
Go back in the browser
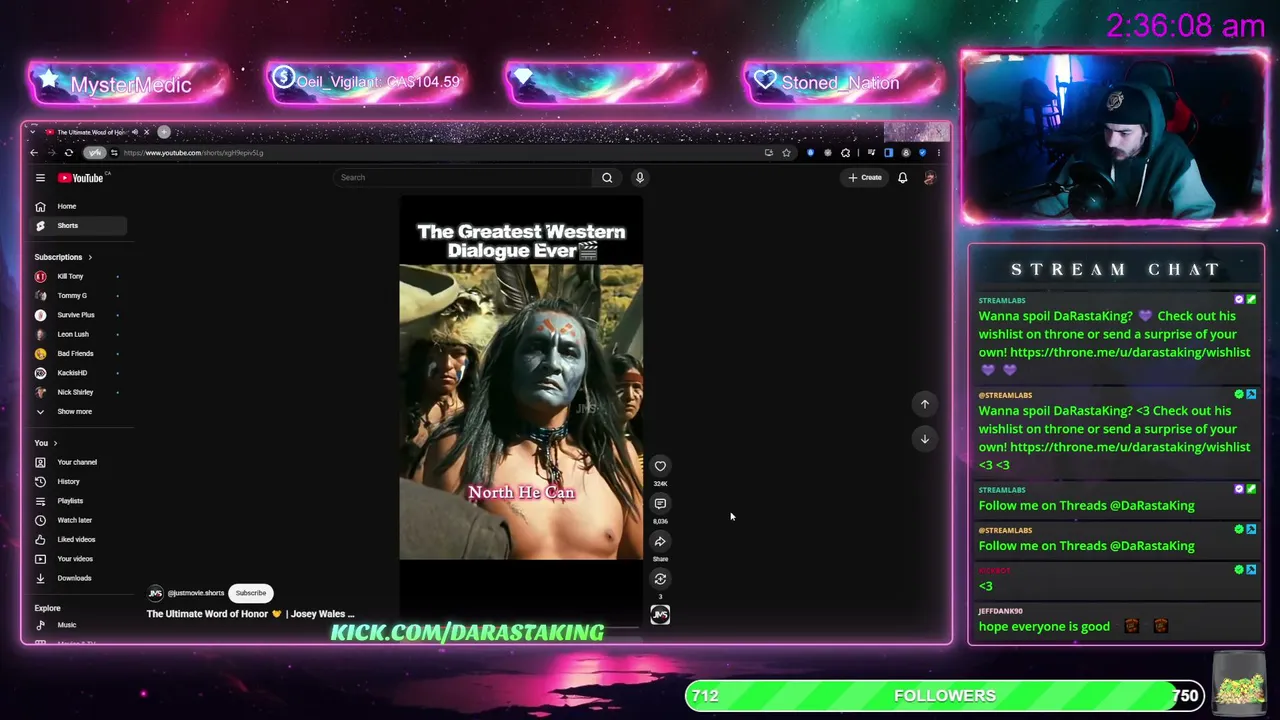(x=34, y=153)
